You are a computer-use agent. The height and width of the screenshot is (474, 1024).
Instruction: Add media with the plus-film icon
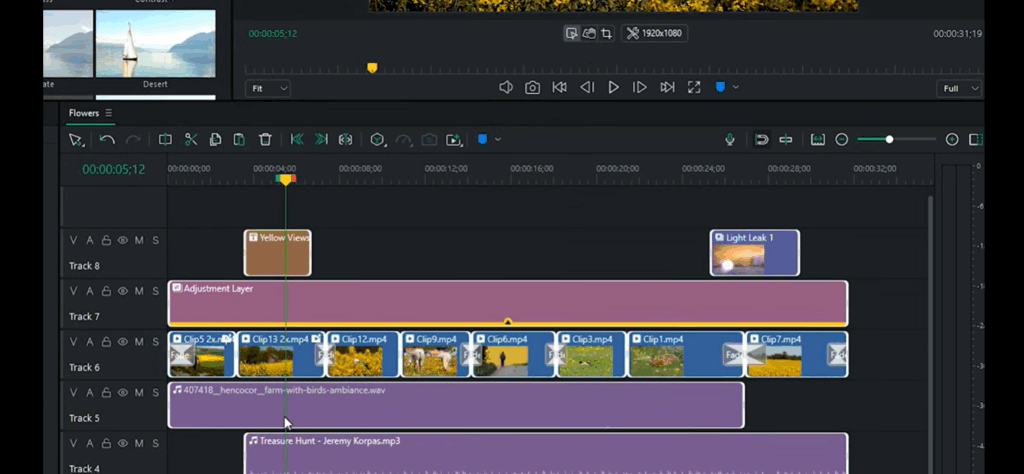(454, 140)
